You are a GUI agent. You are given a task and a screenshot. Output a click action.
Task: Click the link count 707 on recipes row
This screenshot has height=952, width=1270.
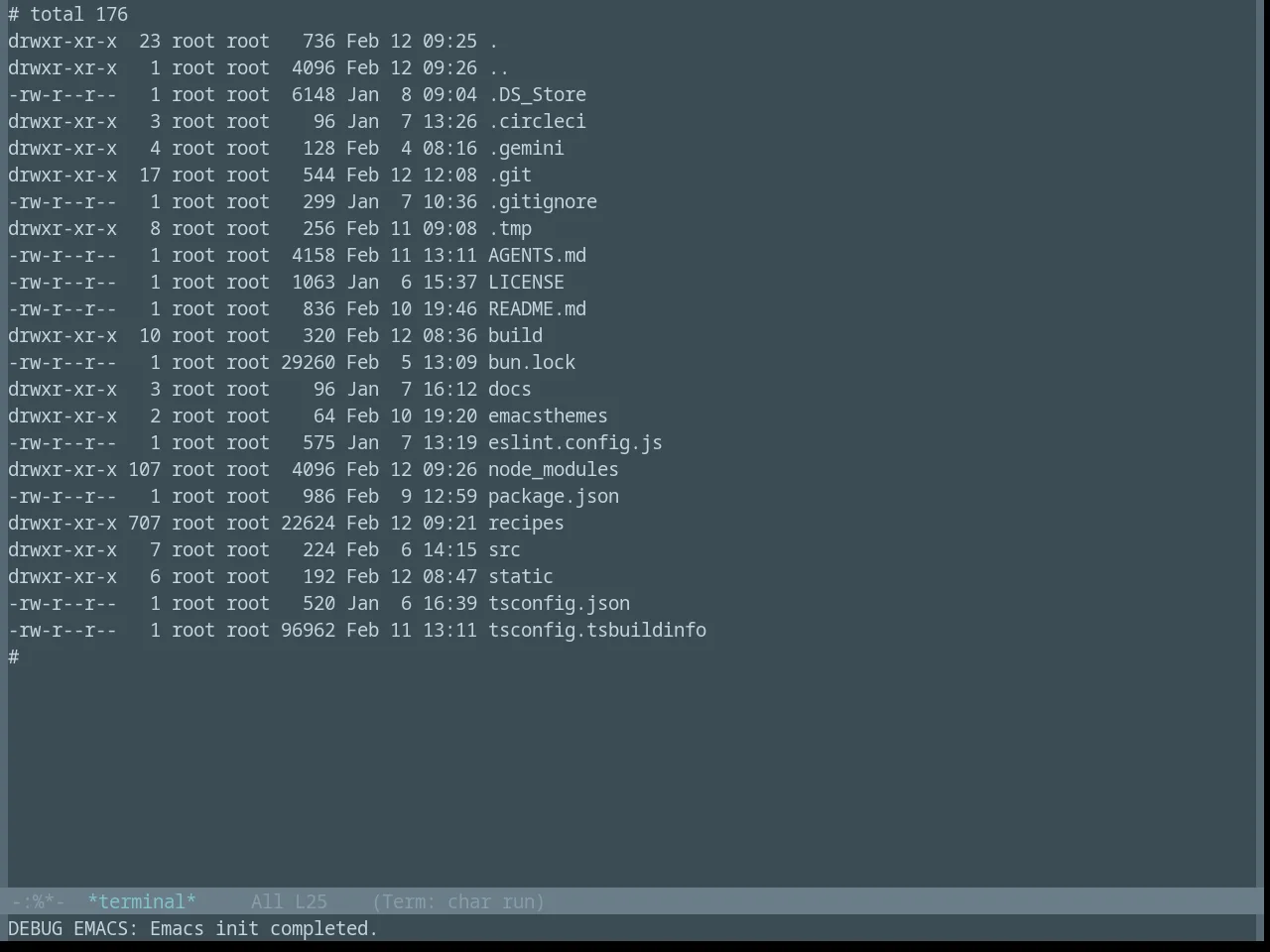pos(144,524)
